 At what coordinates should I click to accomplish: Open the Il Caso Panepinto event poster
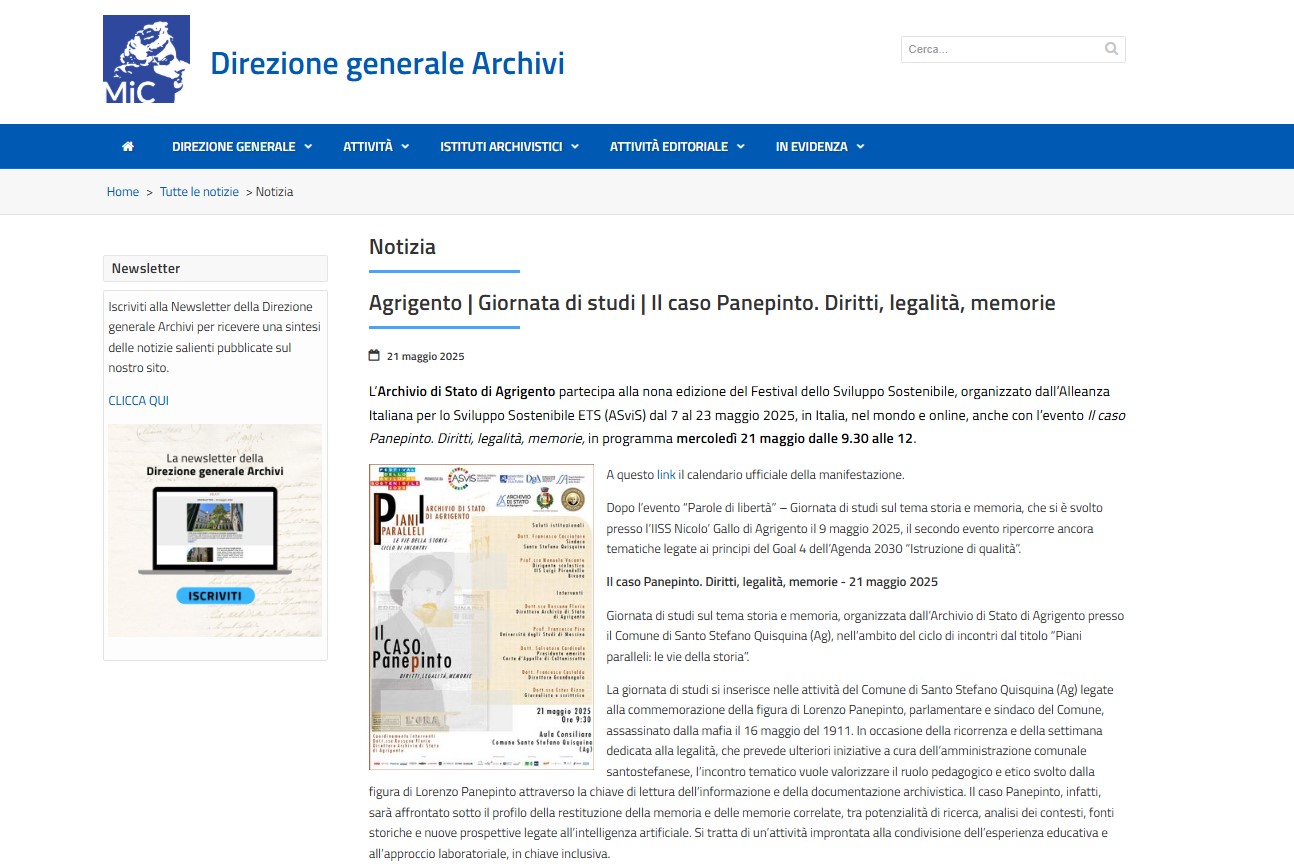coord(481,617)
